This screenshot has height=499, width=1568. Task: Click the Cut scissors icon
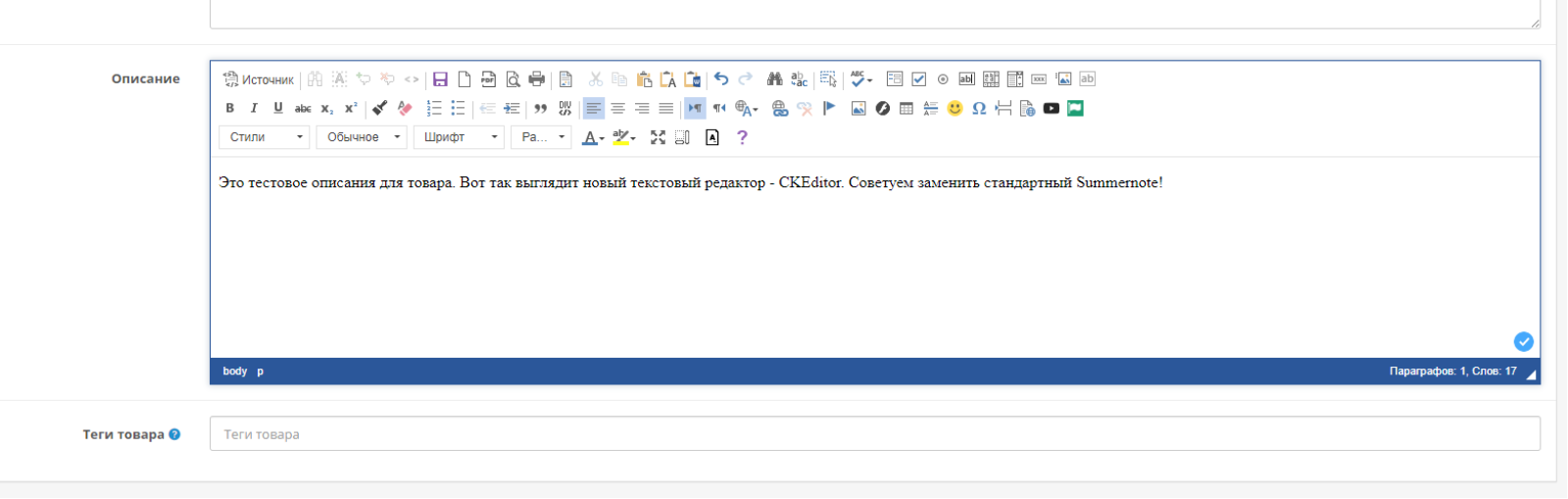tap(595, 79)
